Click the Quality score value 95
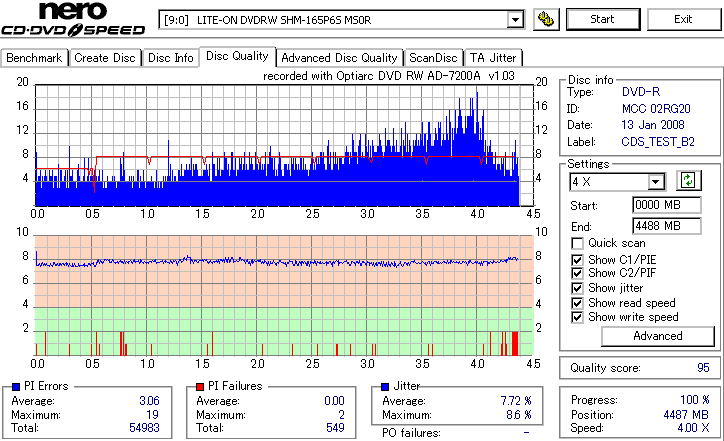This screenshot has width=724, height=441. pos(703,368)
